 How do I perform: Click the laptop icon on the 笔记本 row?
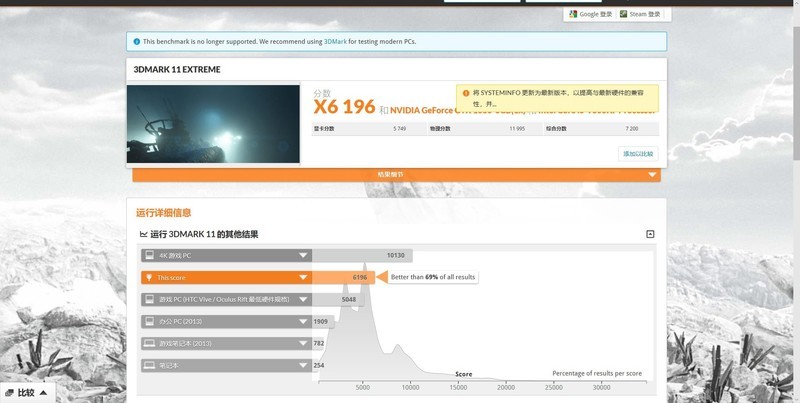click(x=149, y=365)
